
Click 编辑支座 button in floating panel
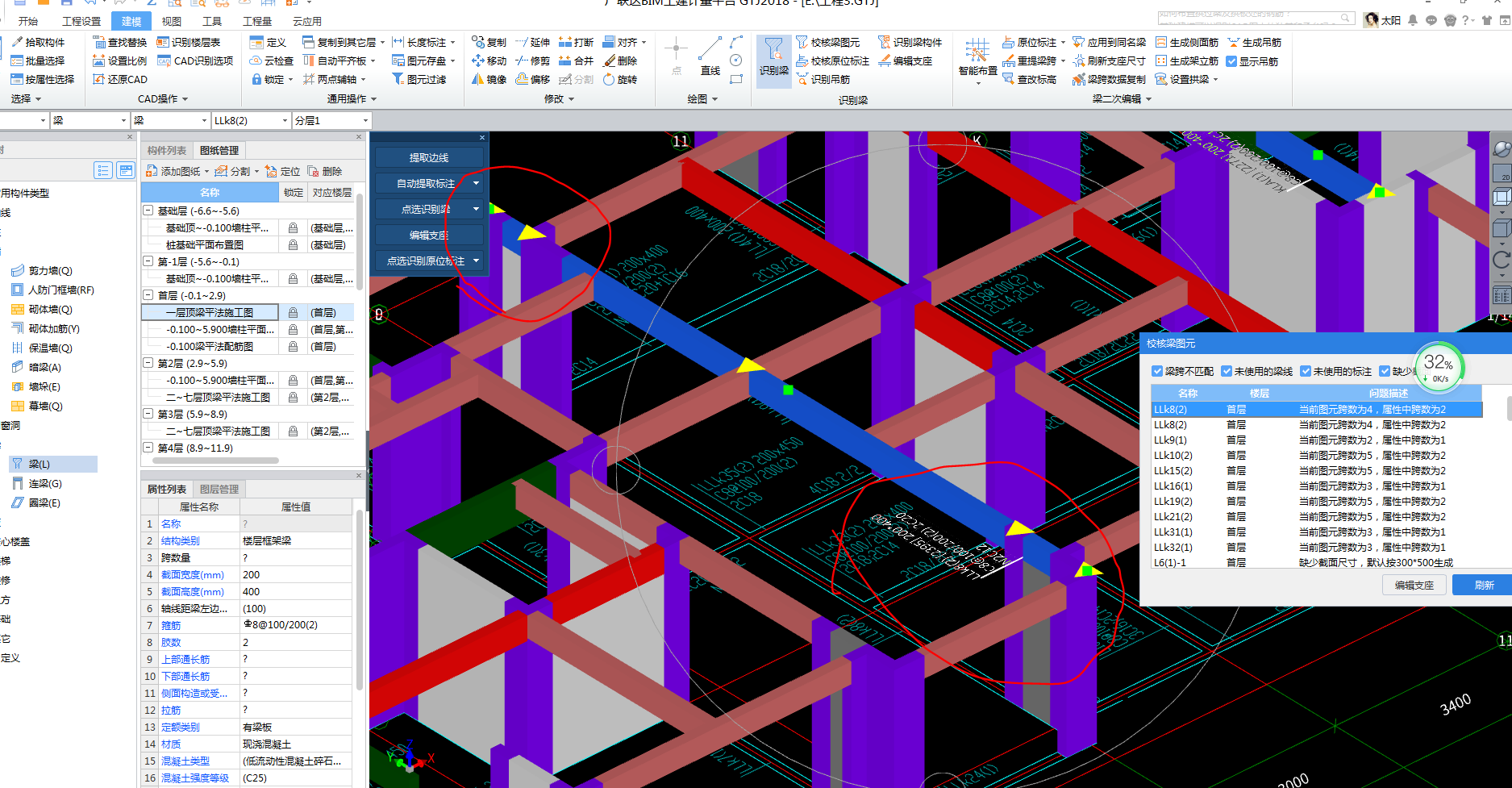click(429, 235)
